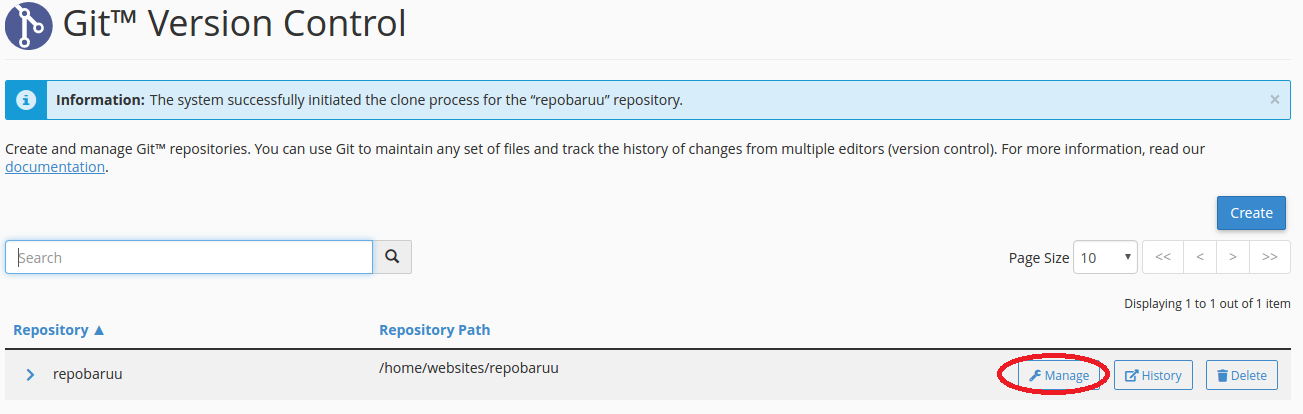1303x414 pixels.
Task: Go to the first page of results
Action: (x=1163, y=257)
